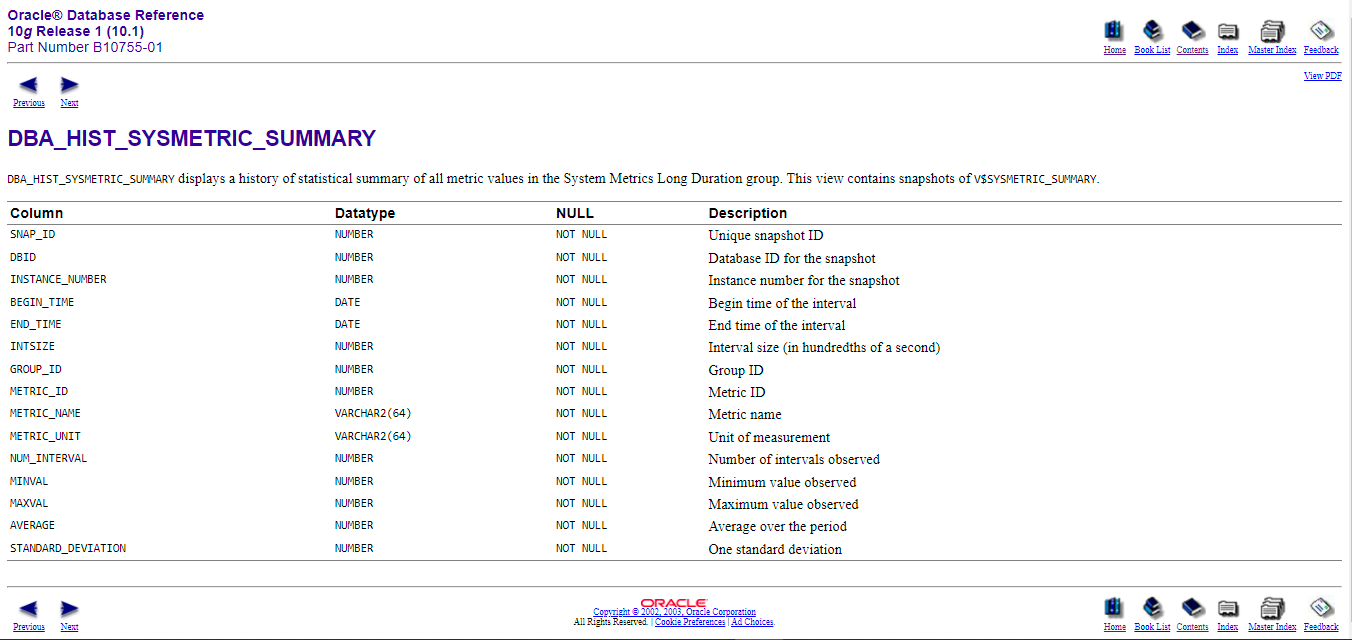
Task: Open the top Feedback icon
Action: [1321, 31]
